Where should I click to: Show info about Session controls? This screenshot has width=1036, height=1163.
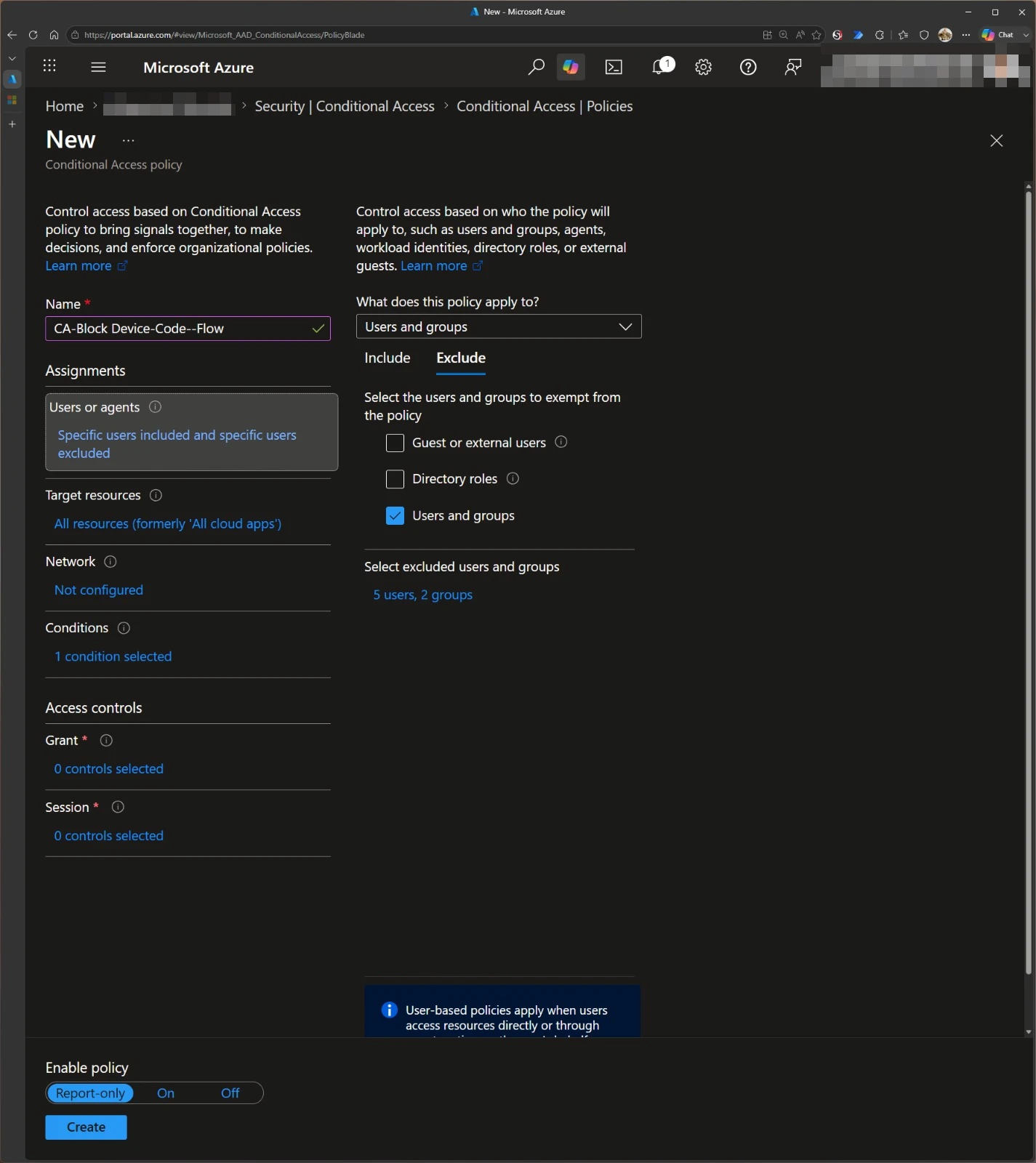coord(118,807)
